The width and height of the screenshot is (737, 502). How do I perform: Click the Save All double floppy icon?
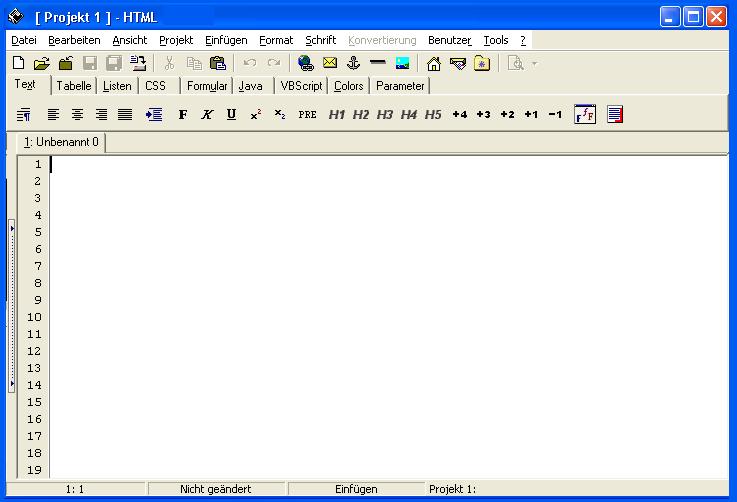click(x=114, y=63)
